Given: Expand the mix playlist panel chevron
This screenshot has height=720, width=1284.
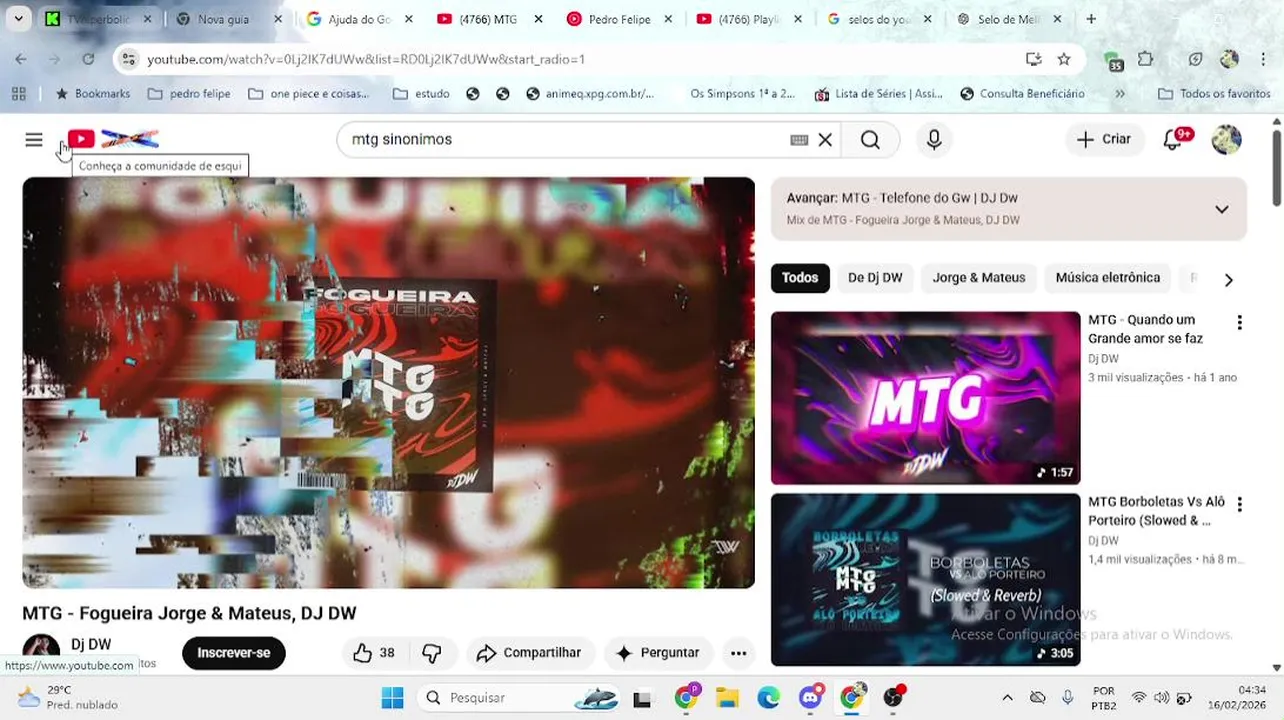Looking at the screenshot, I should click(1221, 209).
